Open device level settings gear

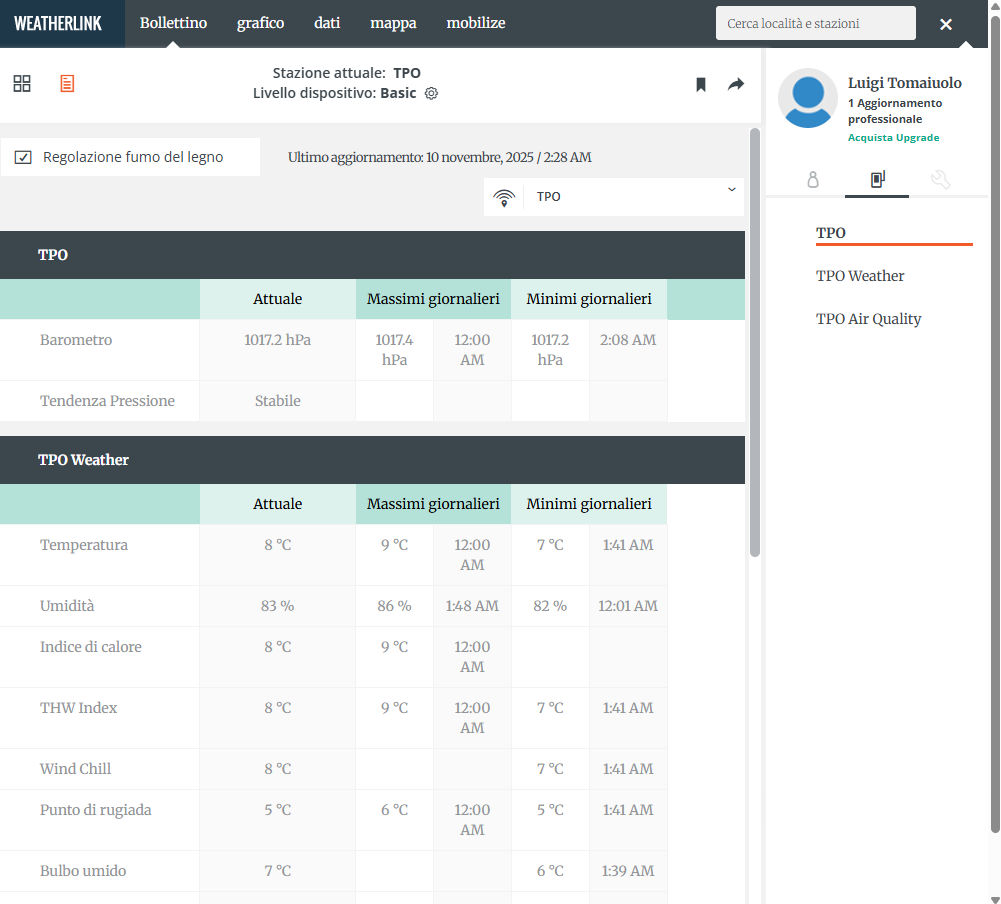432,94
